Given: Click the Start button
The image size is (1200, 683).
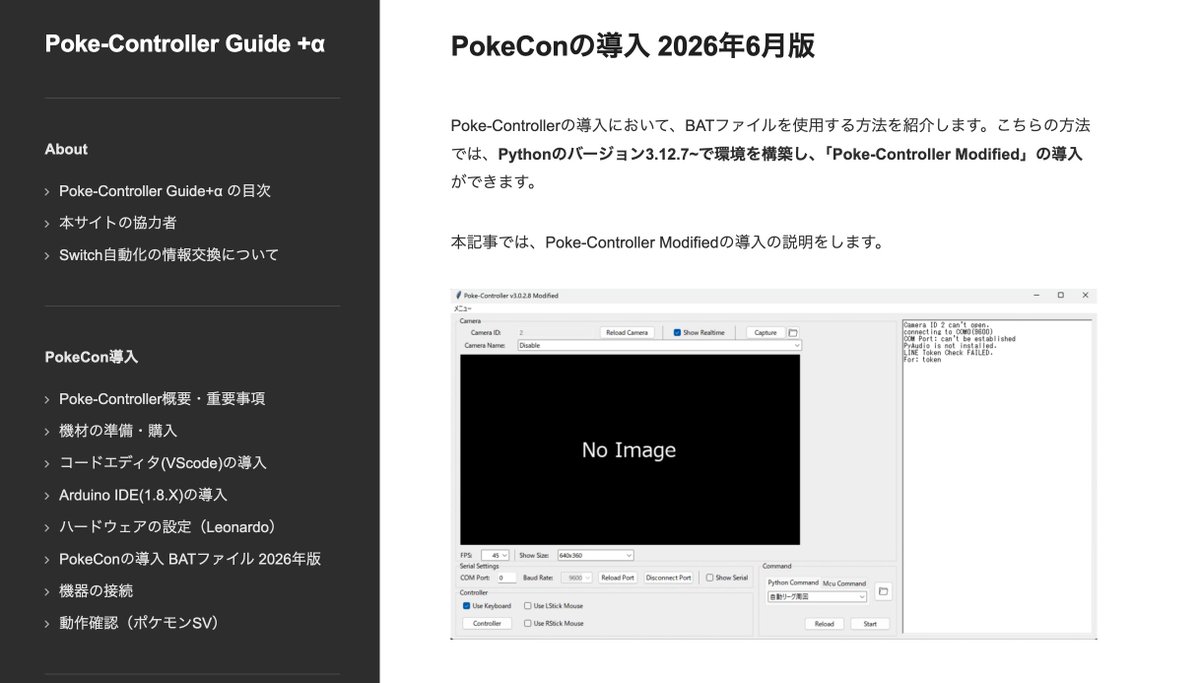Looking at the screenshot, I should (x=870, y=624).
